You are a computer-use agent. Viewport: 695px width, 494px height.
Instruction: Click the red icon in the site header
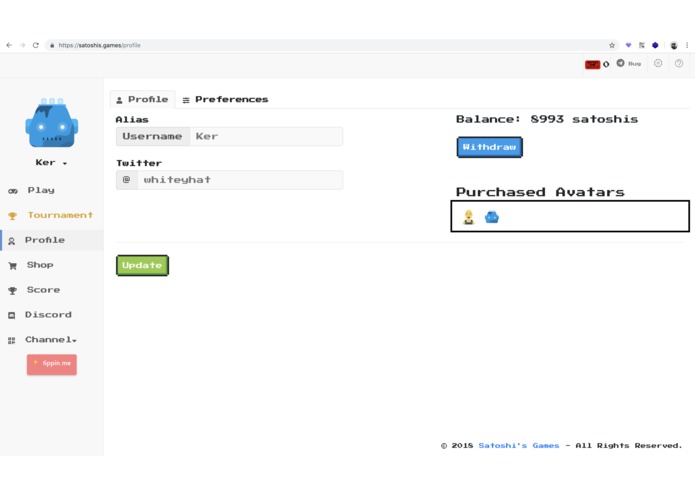[x=592, y=65]
